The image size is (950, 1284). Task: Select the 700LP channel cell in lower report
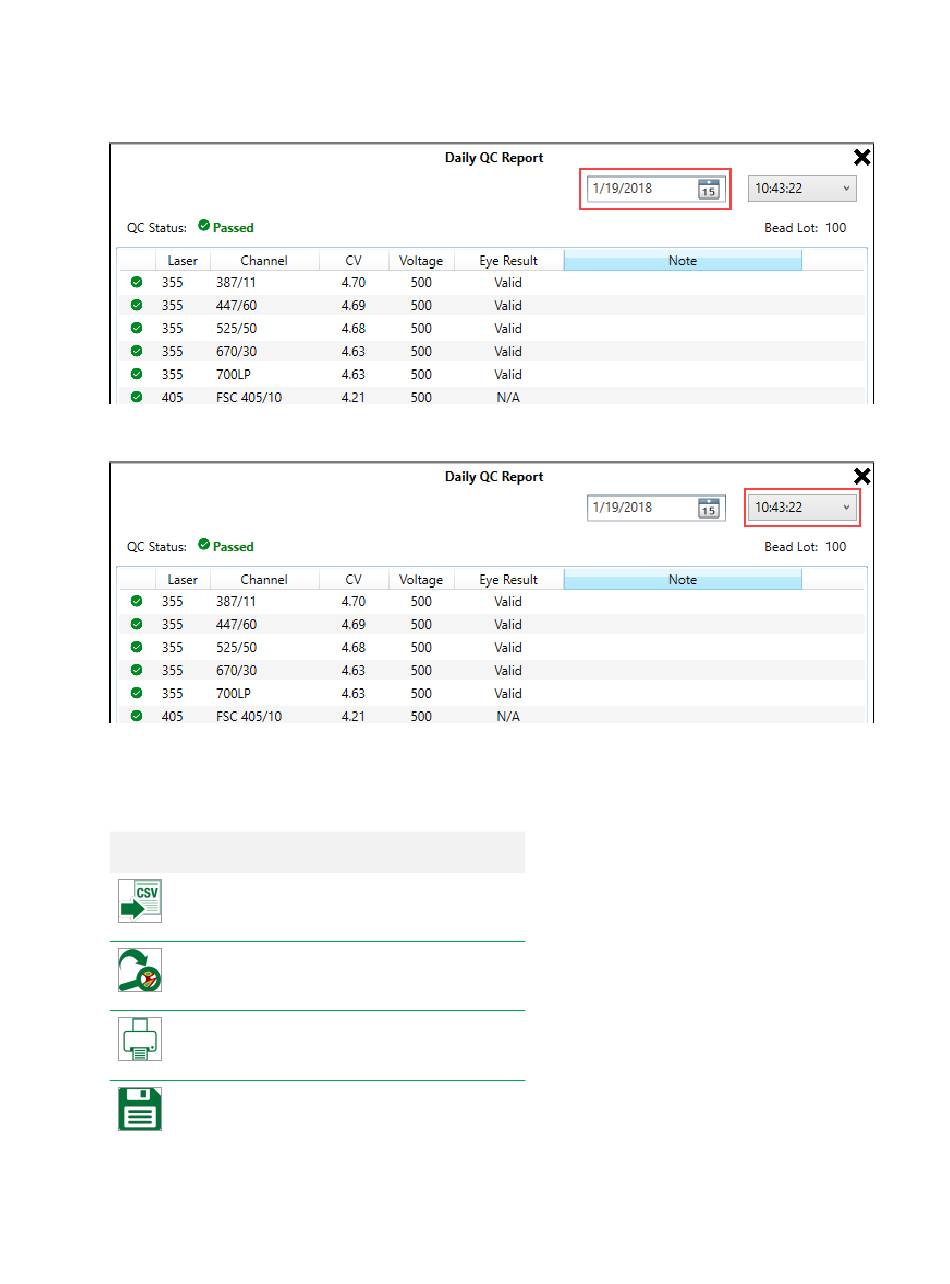(235, 693)
